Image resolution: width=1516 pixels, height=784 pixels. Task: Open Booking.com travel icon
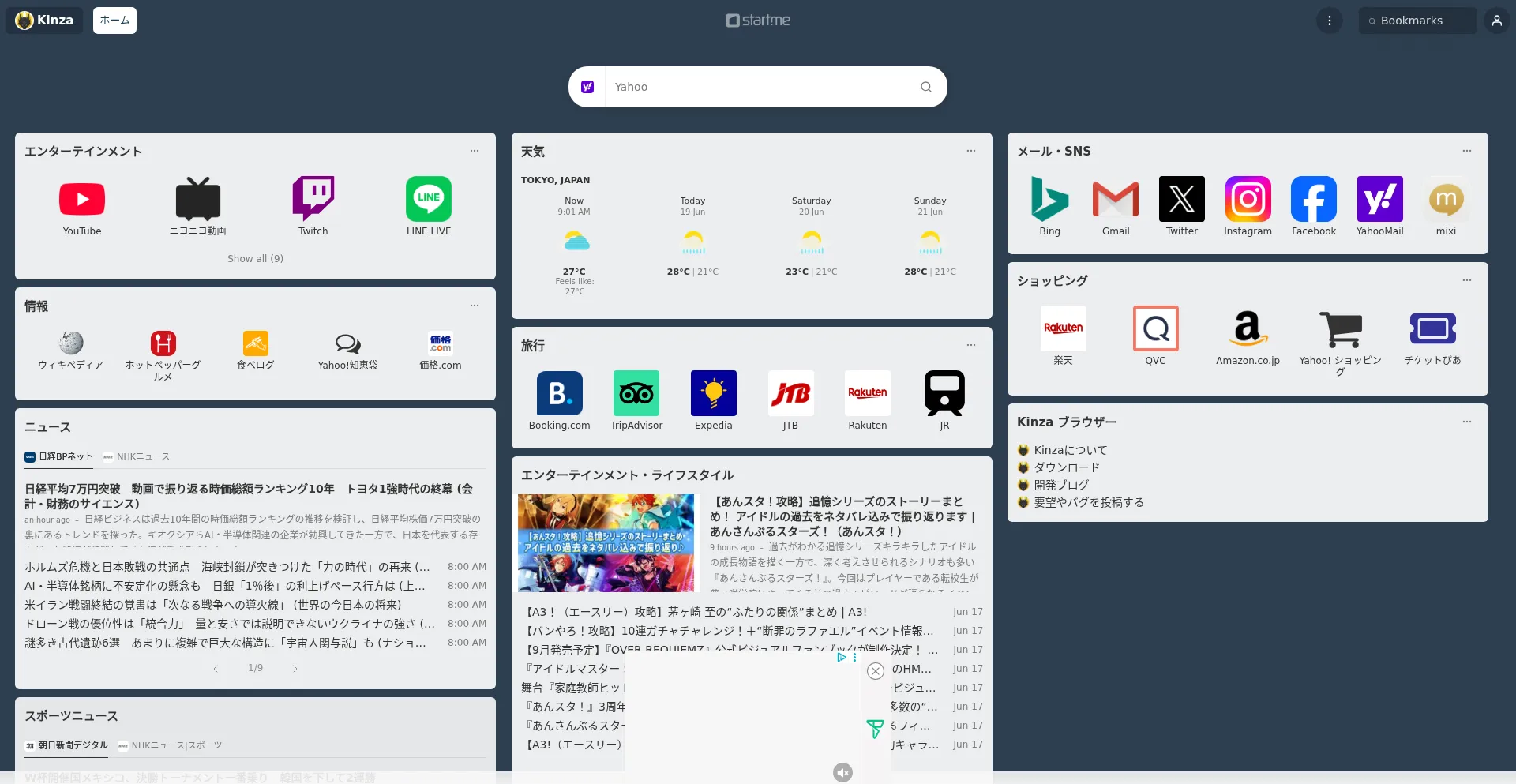pyautogui.click(x=560, y=393)
